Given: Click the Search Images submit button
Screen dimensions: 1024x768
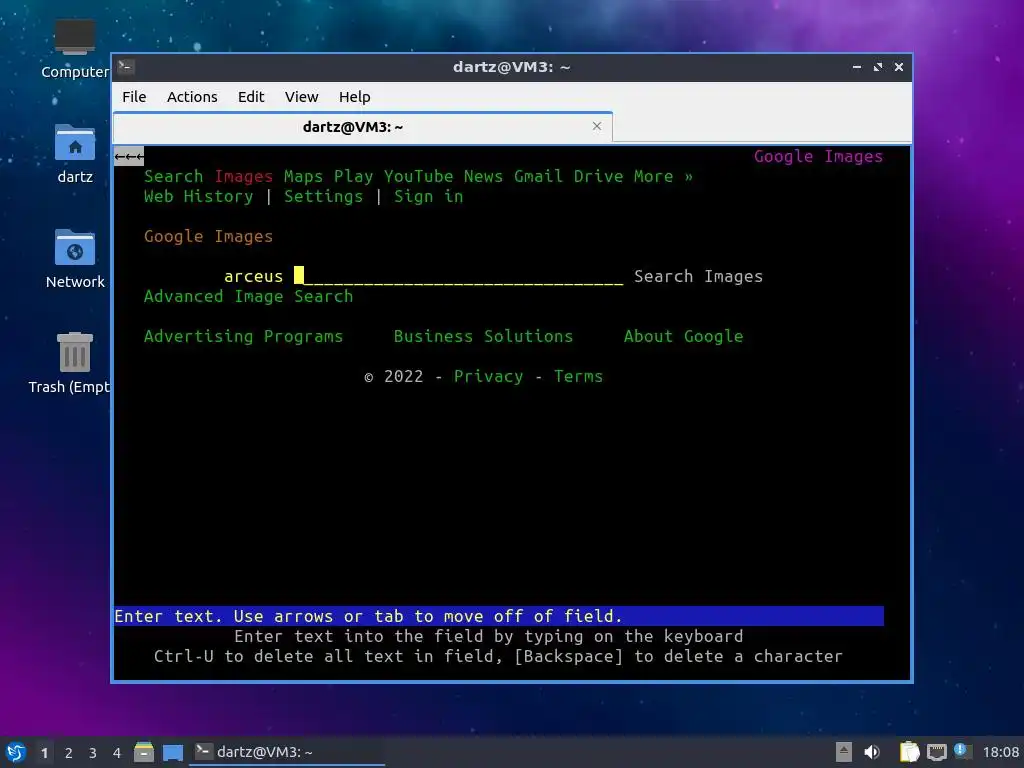Looking at the screenshot, I should (698, 276).
